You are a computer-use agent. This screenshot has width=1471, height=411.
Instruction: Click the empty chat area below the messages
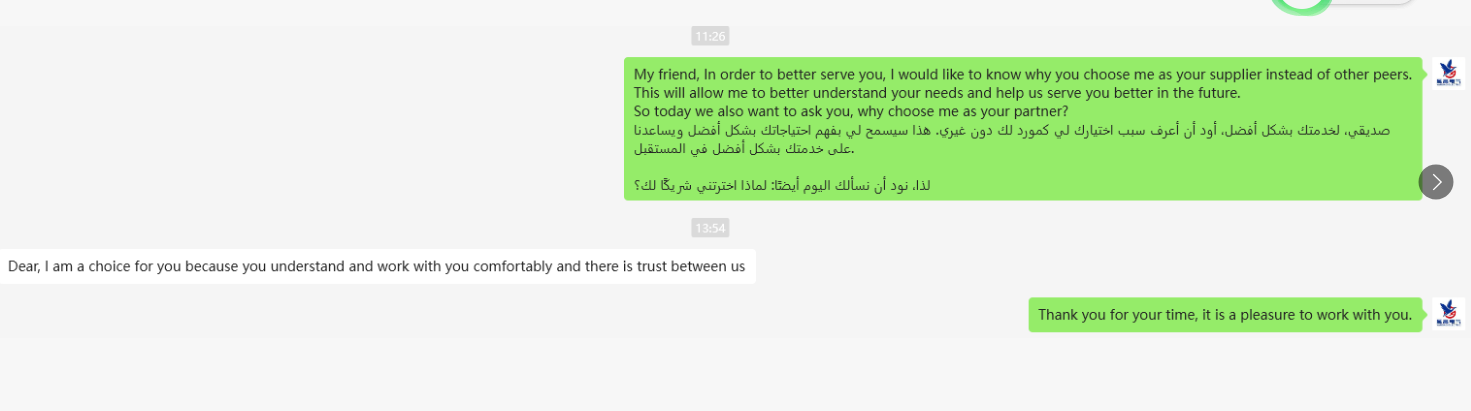(735, 375)
